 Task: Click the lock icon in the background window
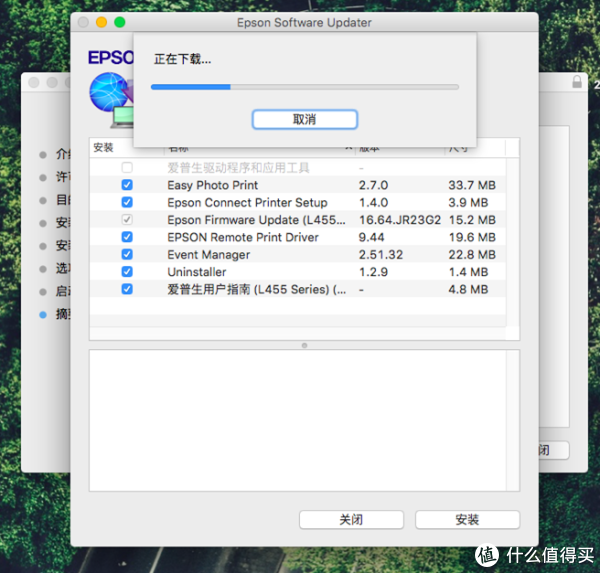(577, 82)
